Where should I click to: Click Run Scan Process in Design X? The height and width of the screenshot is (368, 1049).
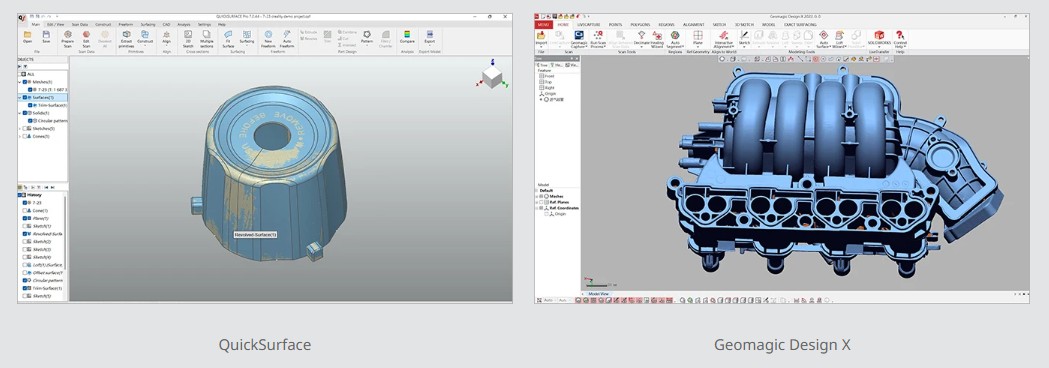coord(598,39)
